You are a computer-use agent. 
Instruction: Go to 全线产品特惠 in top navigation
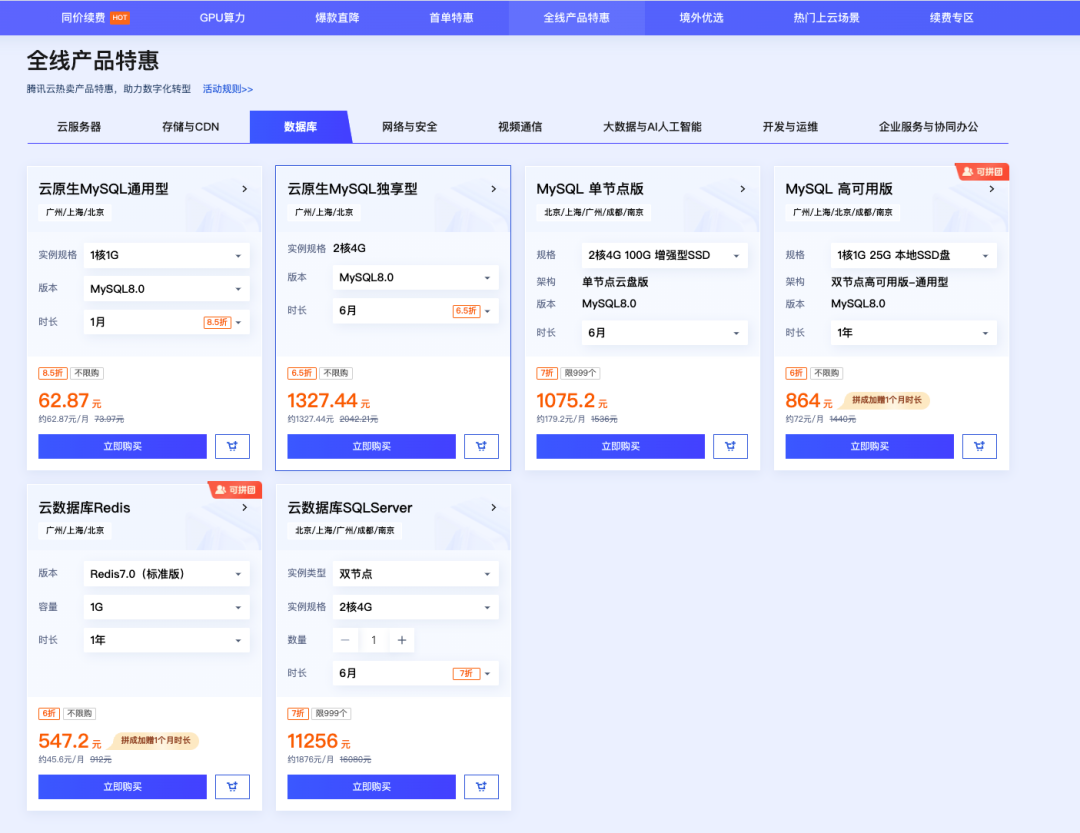pos(577,18)
